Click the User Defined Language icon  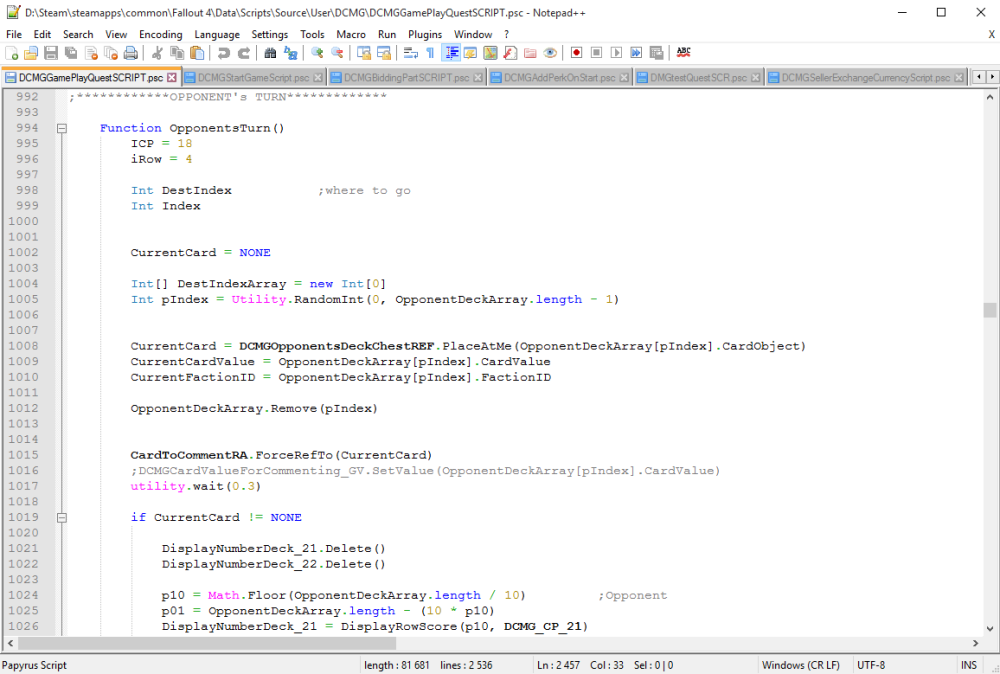click(470, 53)
